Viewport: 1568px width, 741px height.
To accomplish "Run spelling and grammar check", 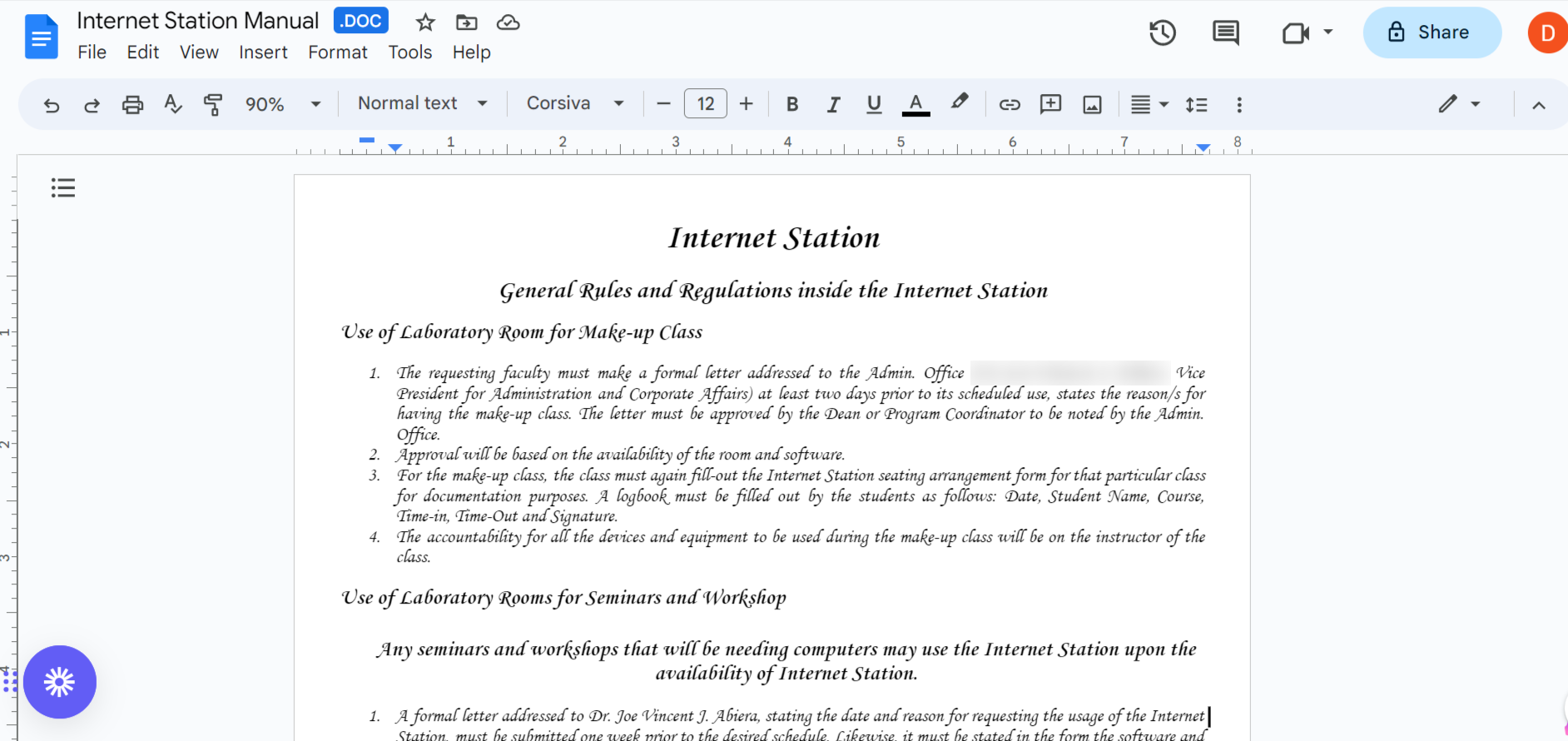I will (x=173, y=104).
